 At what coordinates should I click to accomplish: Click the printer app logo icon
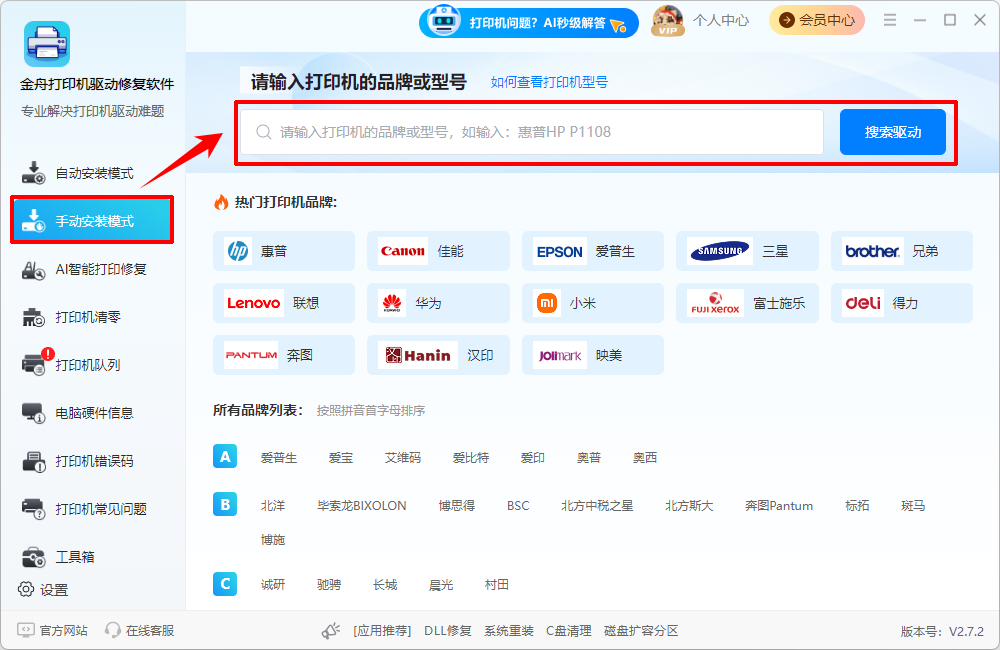[x=47, y=44]
